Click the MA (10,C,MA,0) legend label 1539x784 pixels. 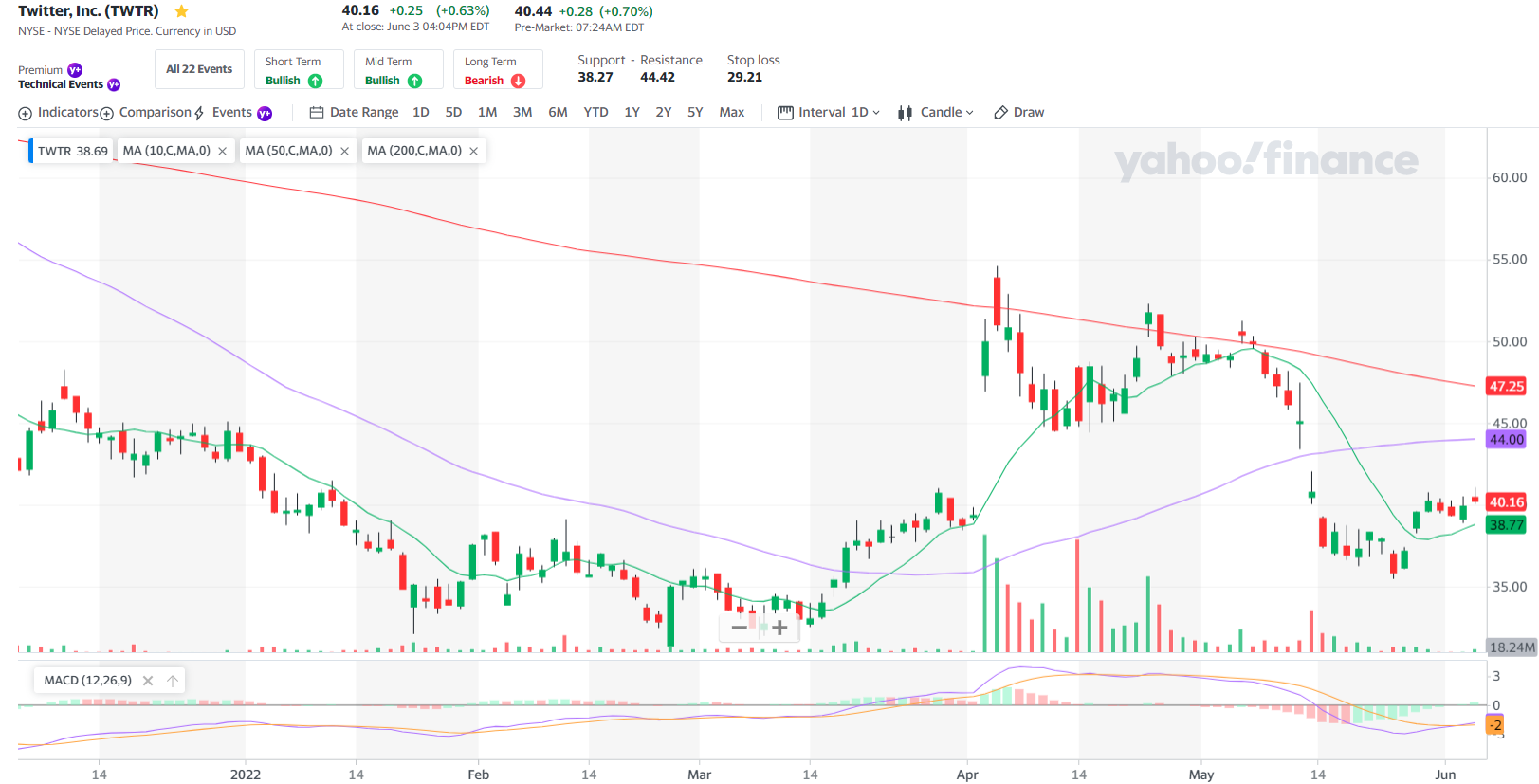(167, 151)
